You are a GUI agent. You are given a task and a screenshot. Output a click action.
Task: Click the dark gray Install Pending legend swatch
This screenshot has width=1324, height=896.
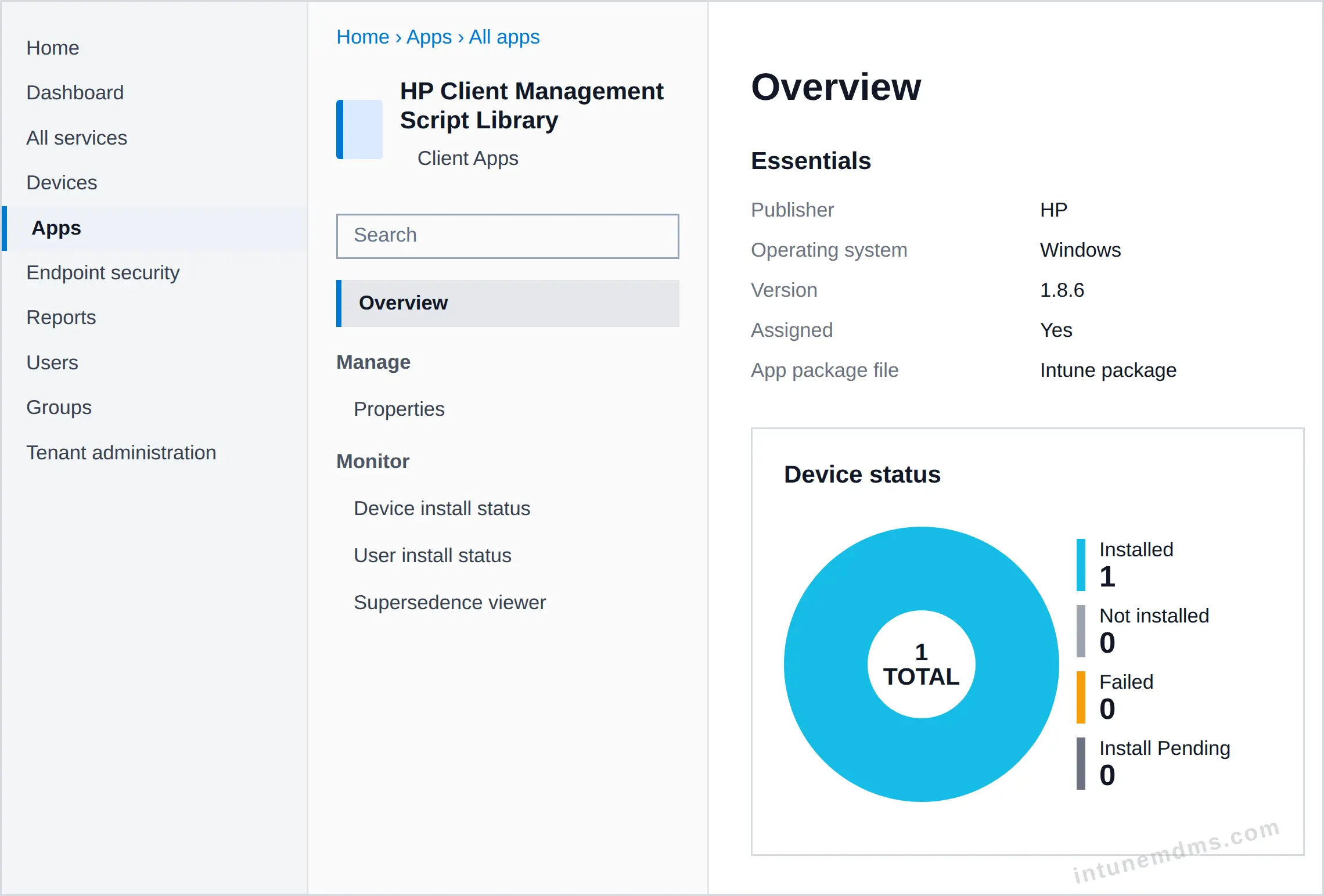click(x=1081, y=764)
